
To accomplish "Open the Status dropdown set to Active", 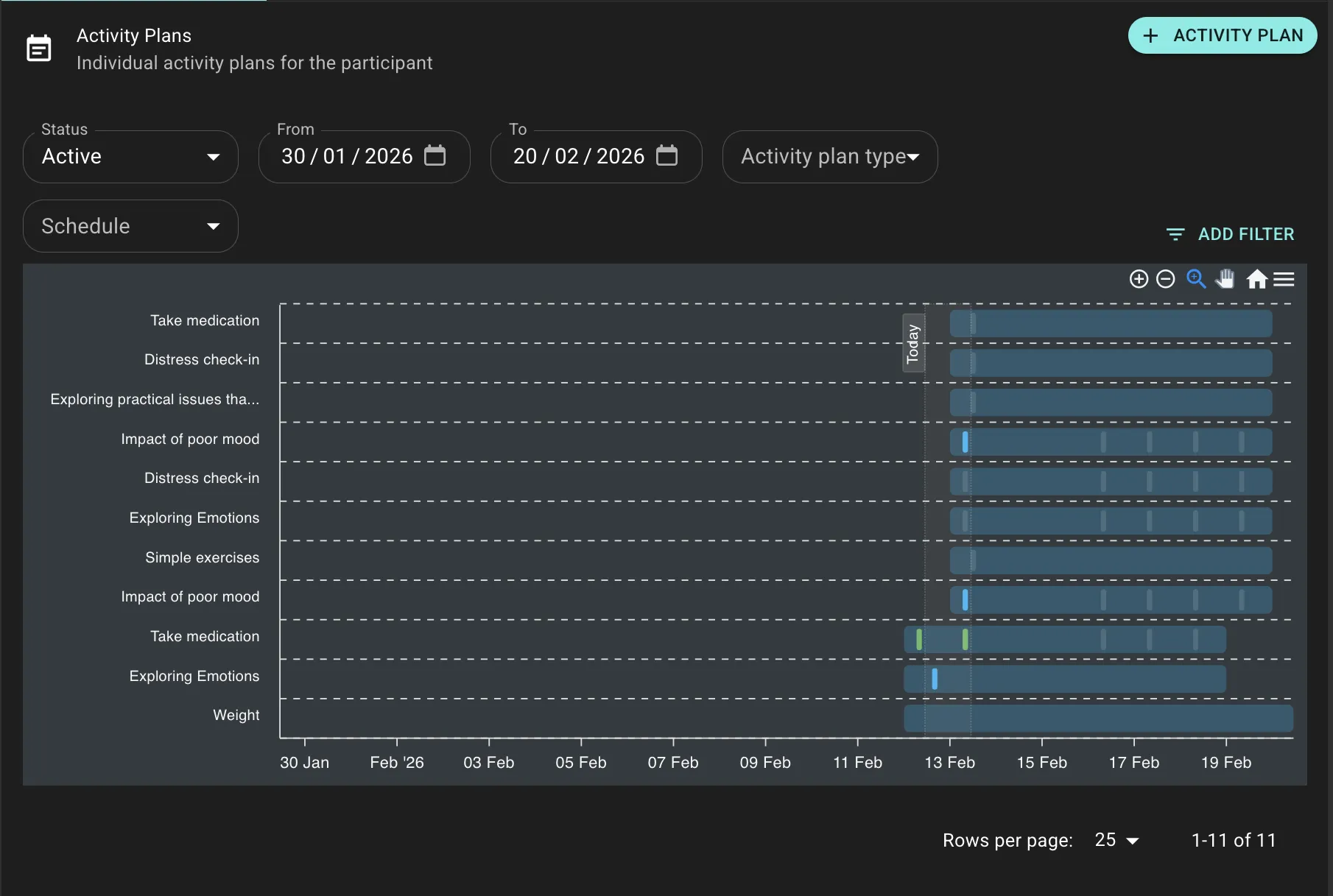I will click(130, 157).
